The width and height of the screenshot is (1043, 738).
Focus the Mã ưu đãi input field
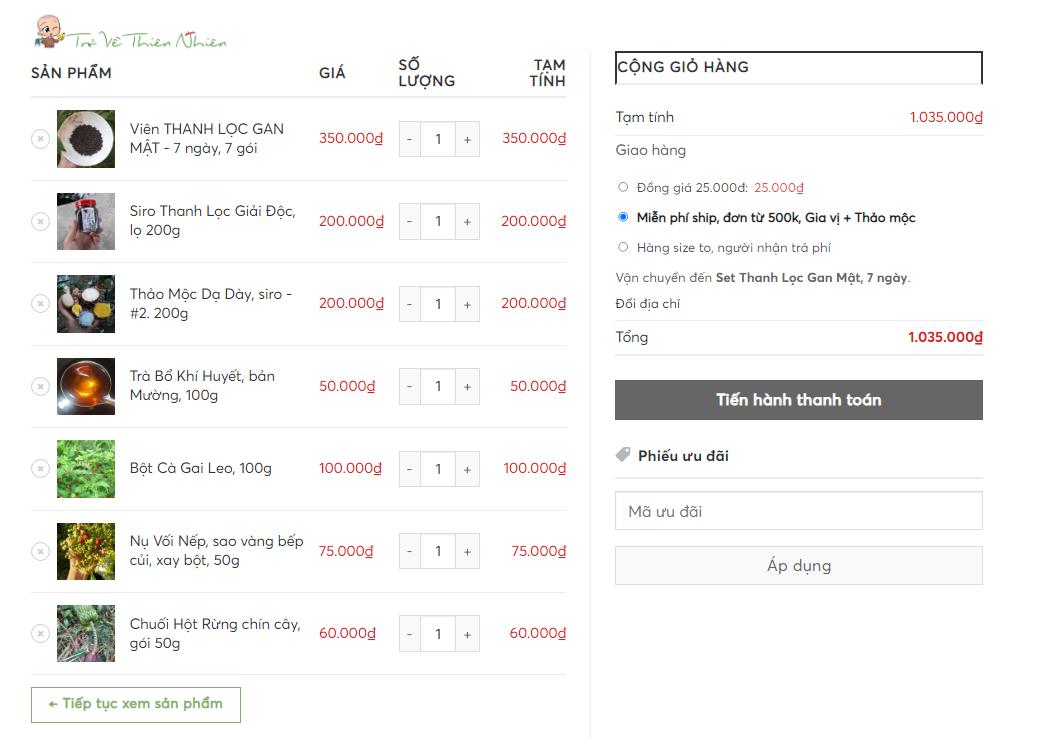(798, 511)
